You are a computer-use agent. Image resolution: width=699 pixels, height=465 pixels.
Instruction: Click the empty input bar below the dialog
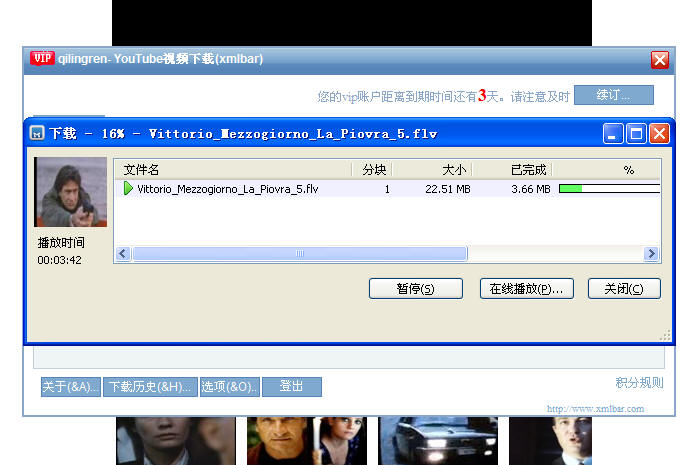pos(349,358)
